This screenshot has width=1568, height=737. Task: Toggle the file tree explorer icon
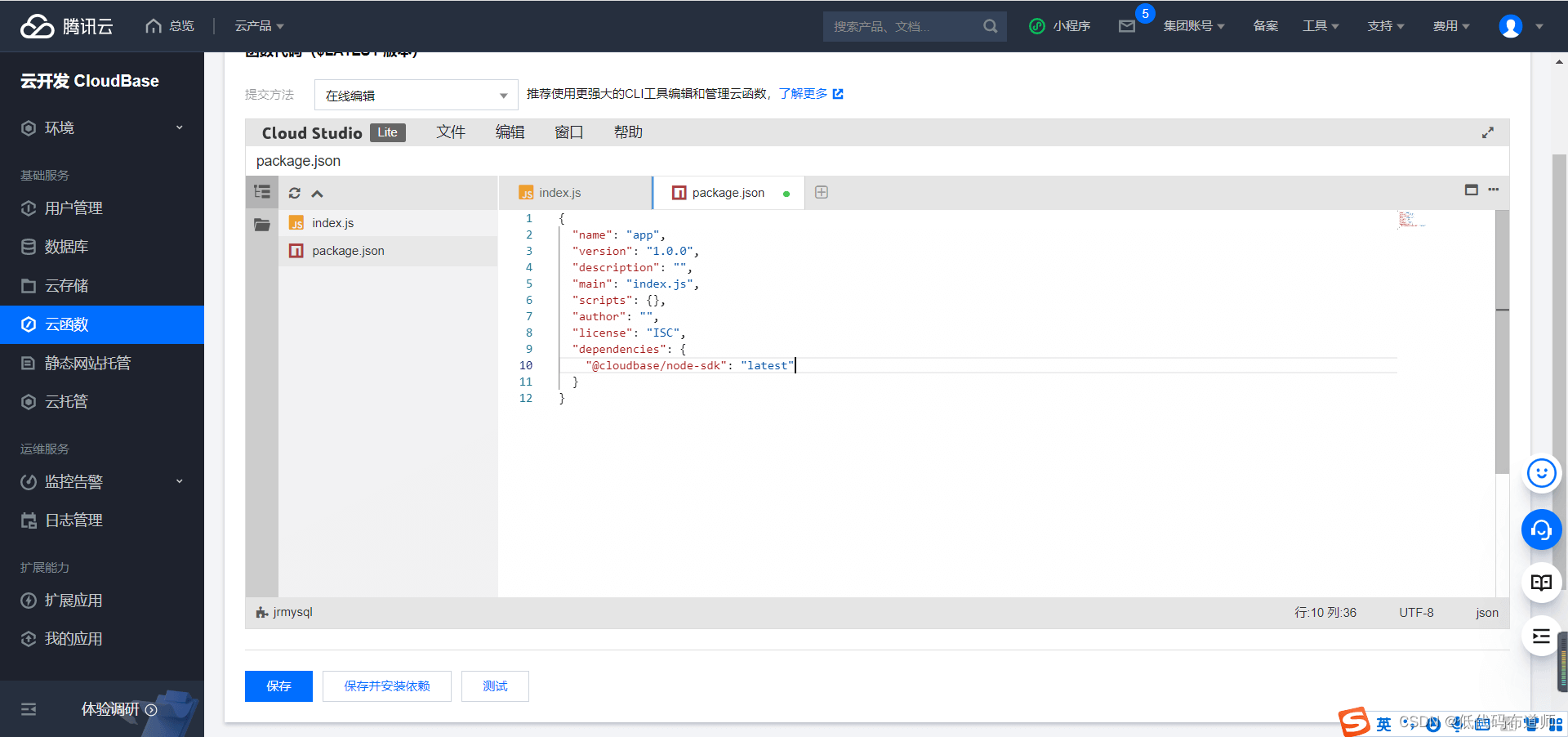[x=262, y=192]
